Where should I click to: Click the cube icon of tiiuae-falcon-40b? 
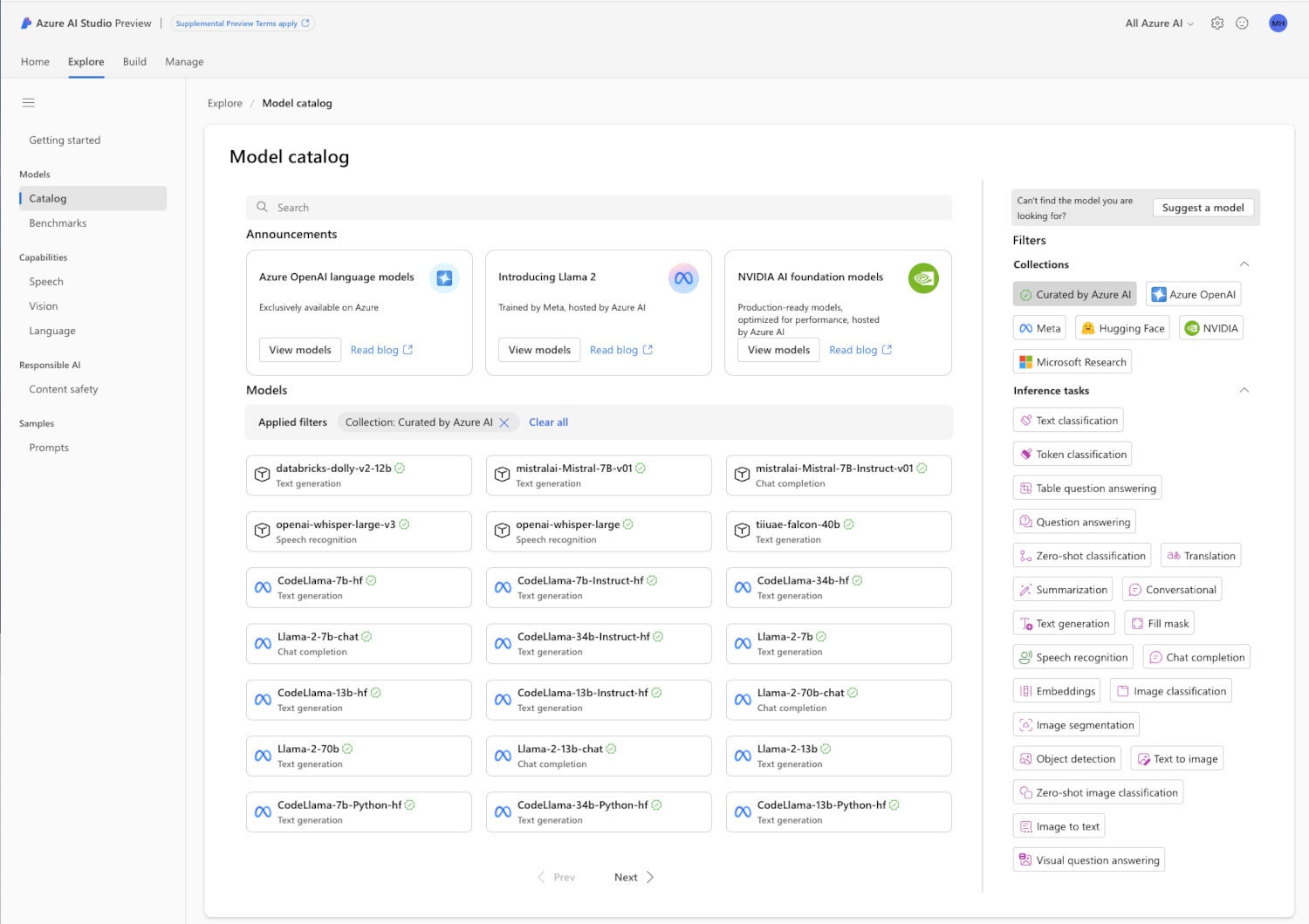click(x=742, y=530)
